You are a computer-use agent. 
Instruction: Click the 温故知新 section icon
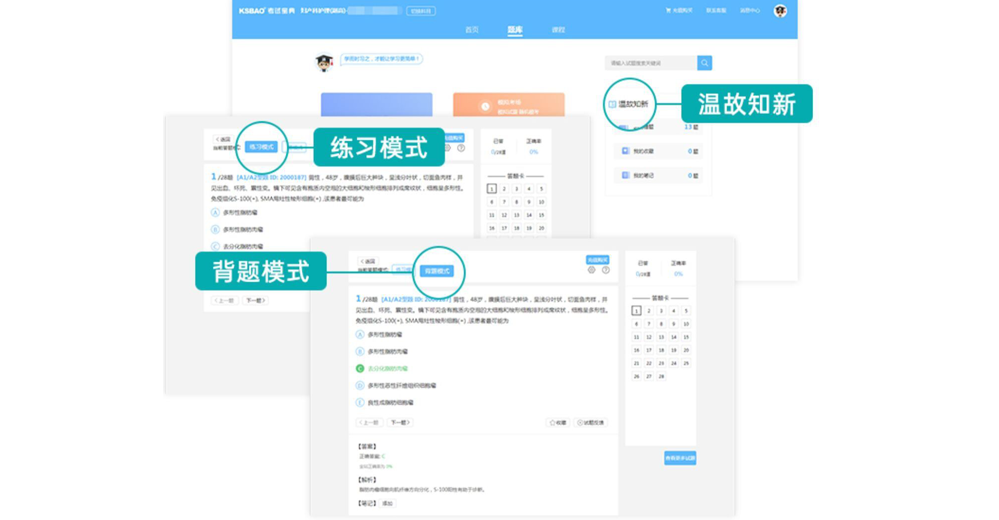(612, 104)
